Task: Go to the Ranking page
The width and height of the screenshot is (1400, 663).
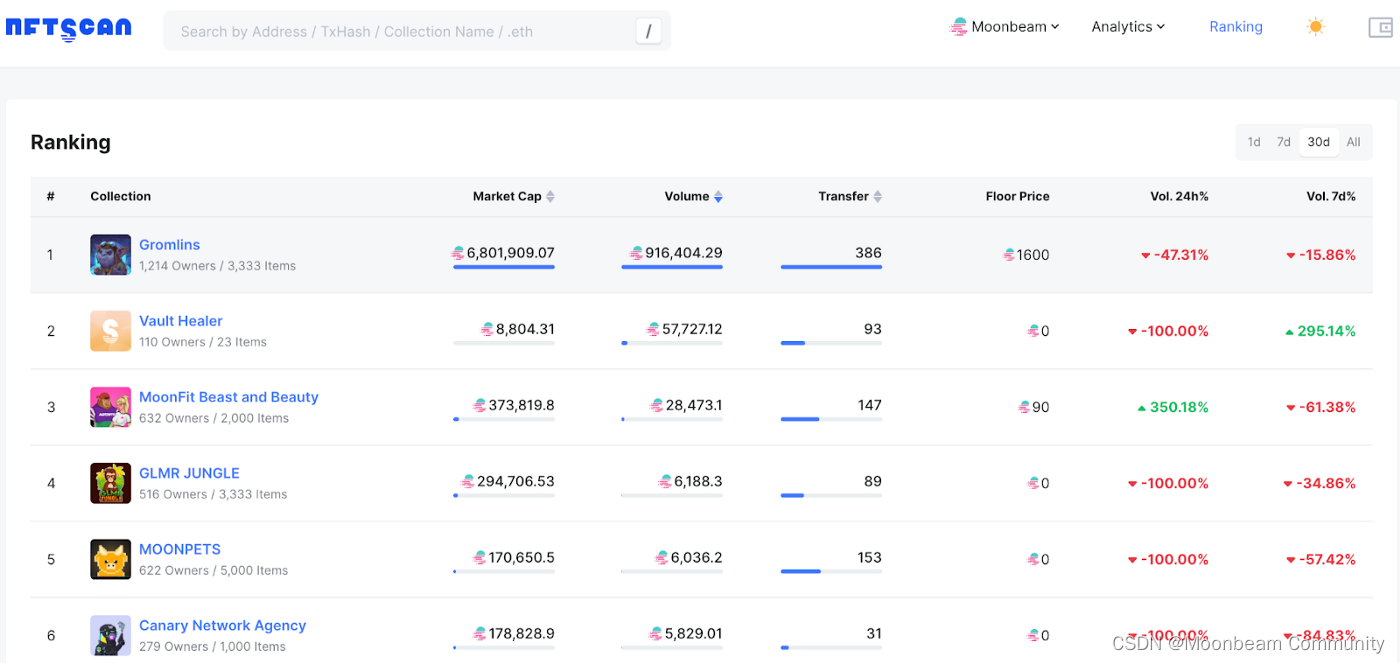Action: click(x=1236, y=27)
